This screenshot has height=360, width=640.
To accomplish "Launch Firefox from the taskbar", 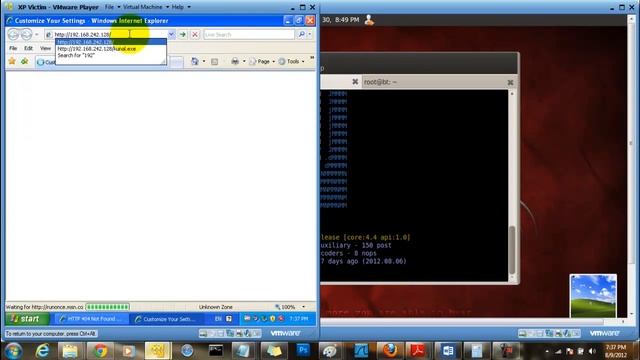I will (x=390, y=351).
